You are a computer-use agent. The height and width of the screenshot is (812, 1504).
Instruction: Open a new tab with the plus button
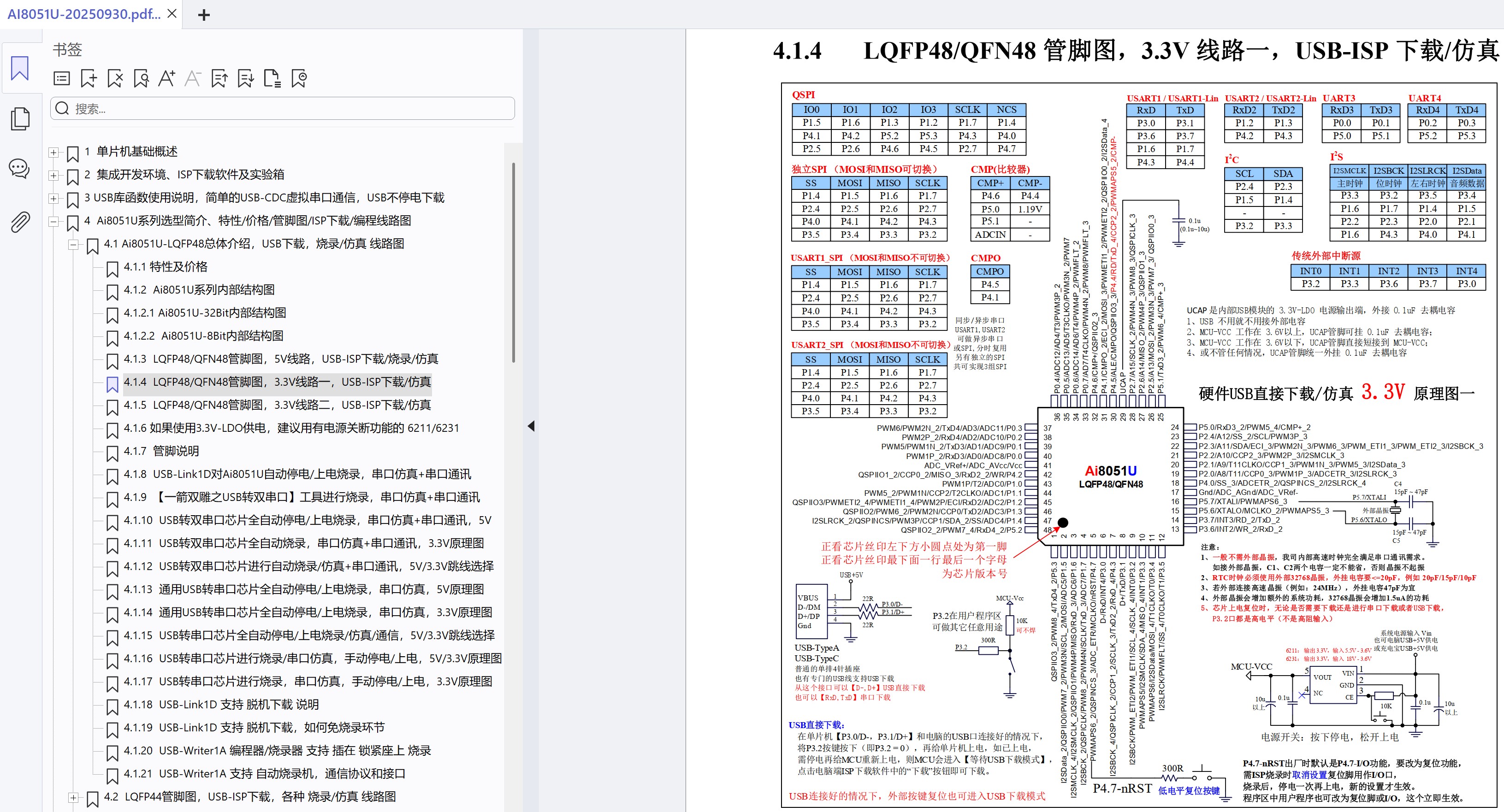[203, 15]
